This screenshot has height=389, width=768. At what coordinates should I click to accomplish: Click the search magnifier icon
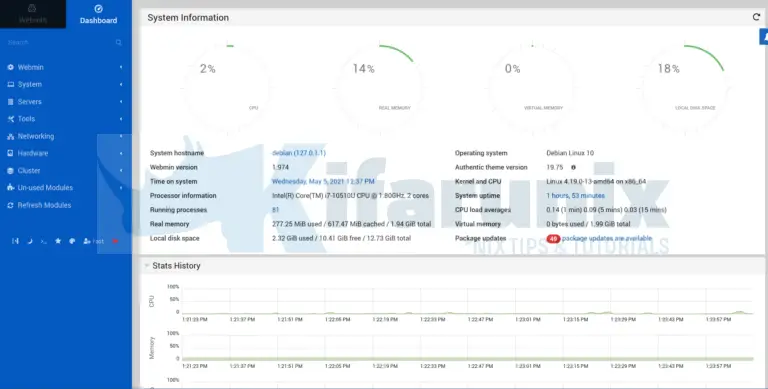point(119,43)
